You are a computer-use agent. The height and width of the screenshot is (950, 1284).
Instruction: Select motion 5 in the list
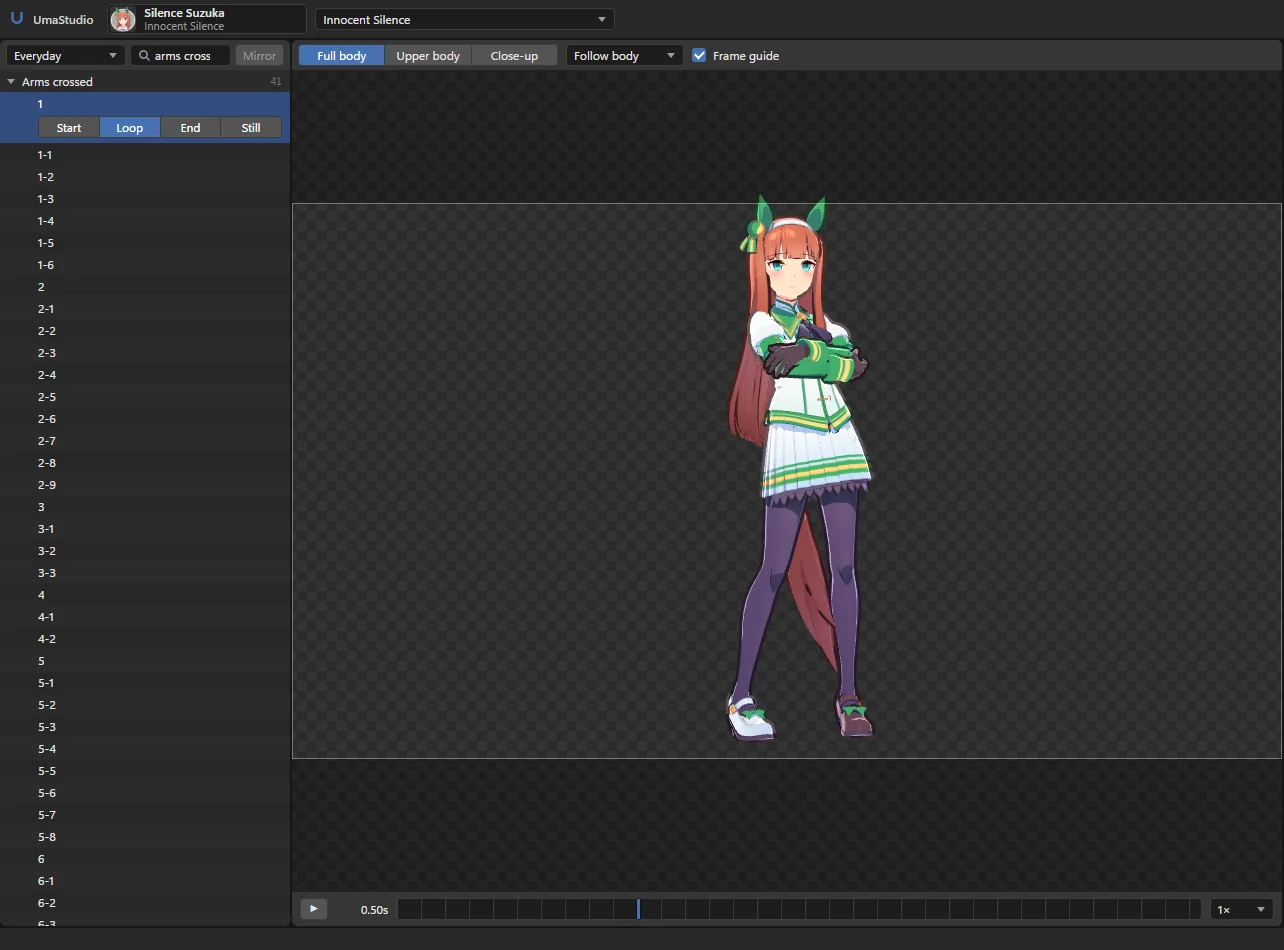[145, 661]
